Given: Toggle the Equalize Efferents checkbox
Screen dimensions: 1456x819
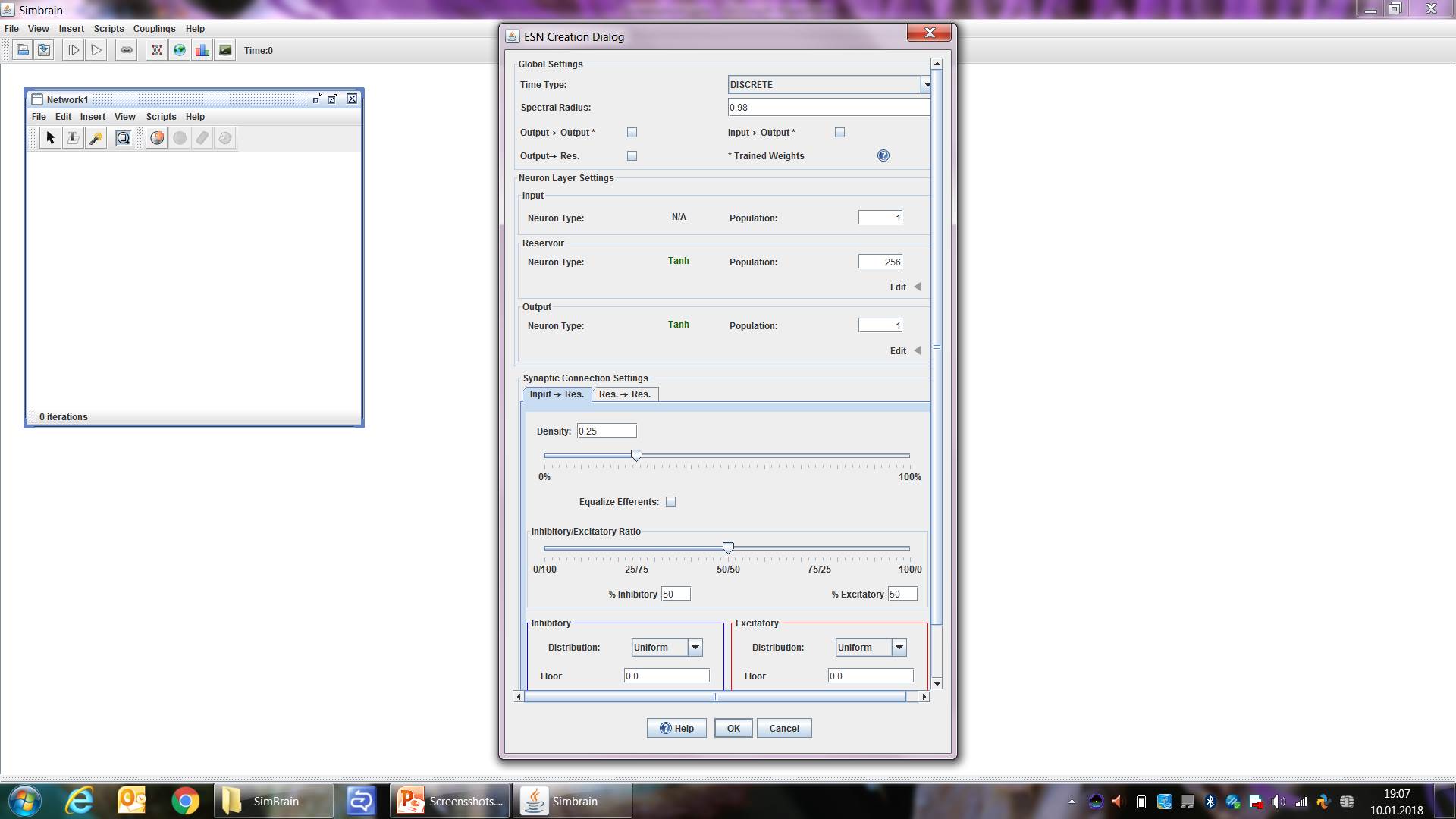Looking at the screenshot, I should (x=670, y=502).
